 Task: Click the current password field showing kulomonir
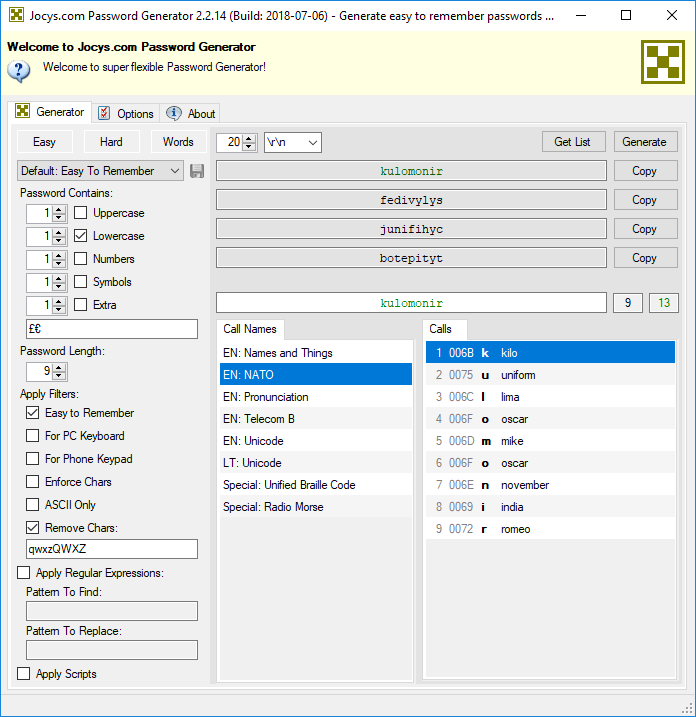point(411,303)
